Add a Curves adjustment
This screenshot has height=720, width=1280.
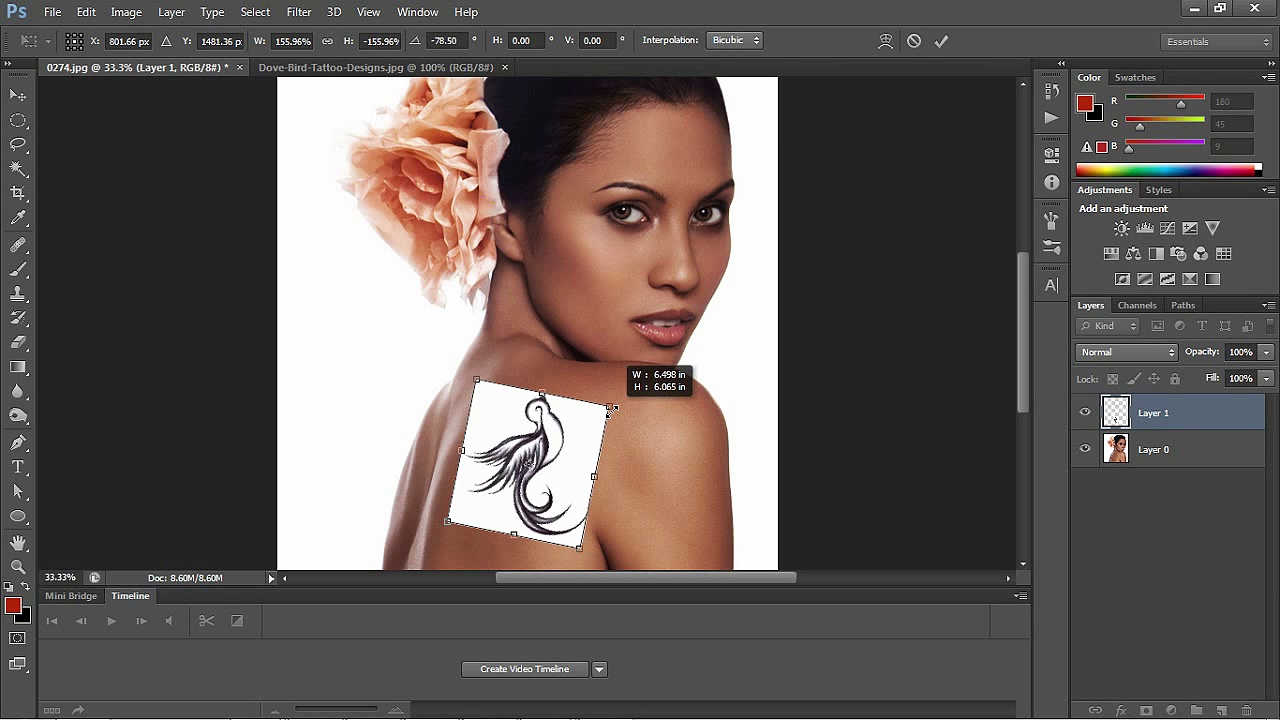(x=1167, y=228)
